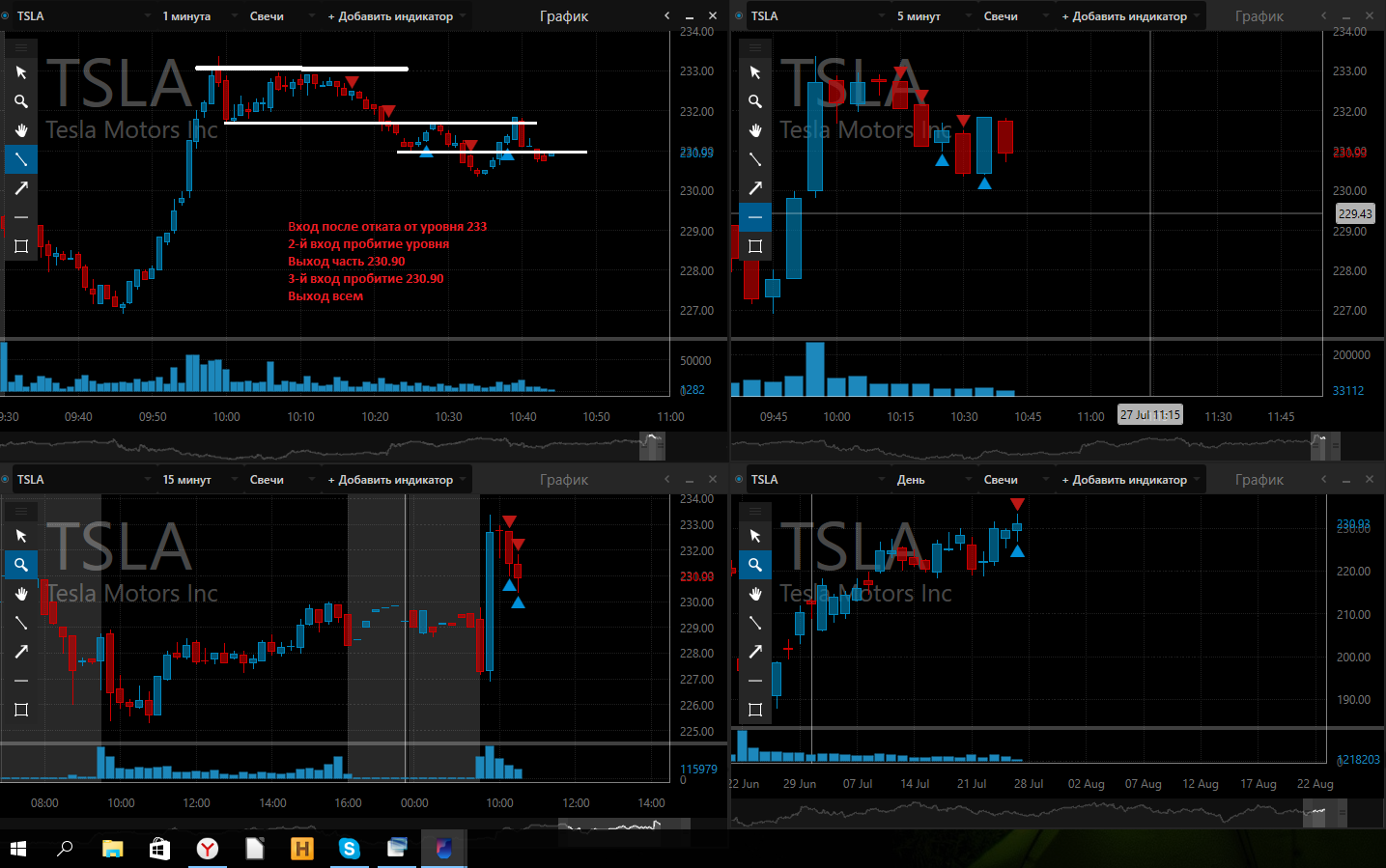1386x868 pixels.
Task: Toggle the link circle beside TSLA in 15-minute chart
Action: point(5,479)
